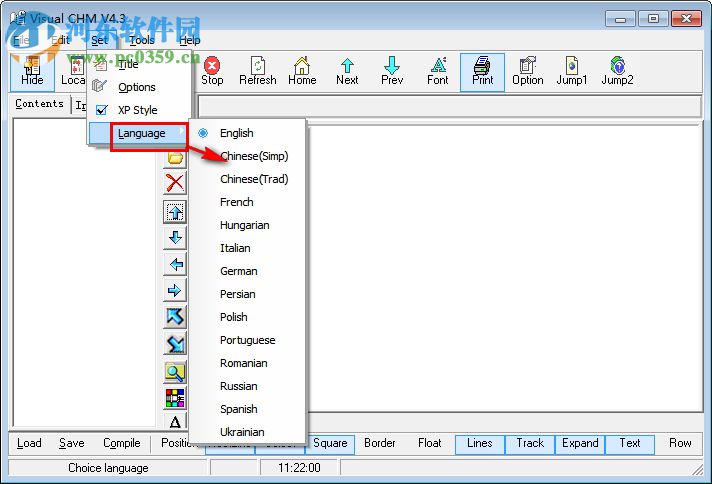Click the Home toolbar icon
The width and height of the screenshot is (712, 484).
(302, 72)
